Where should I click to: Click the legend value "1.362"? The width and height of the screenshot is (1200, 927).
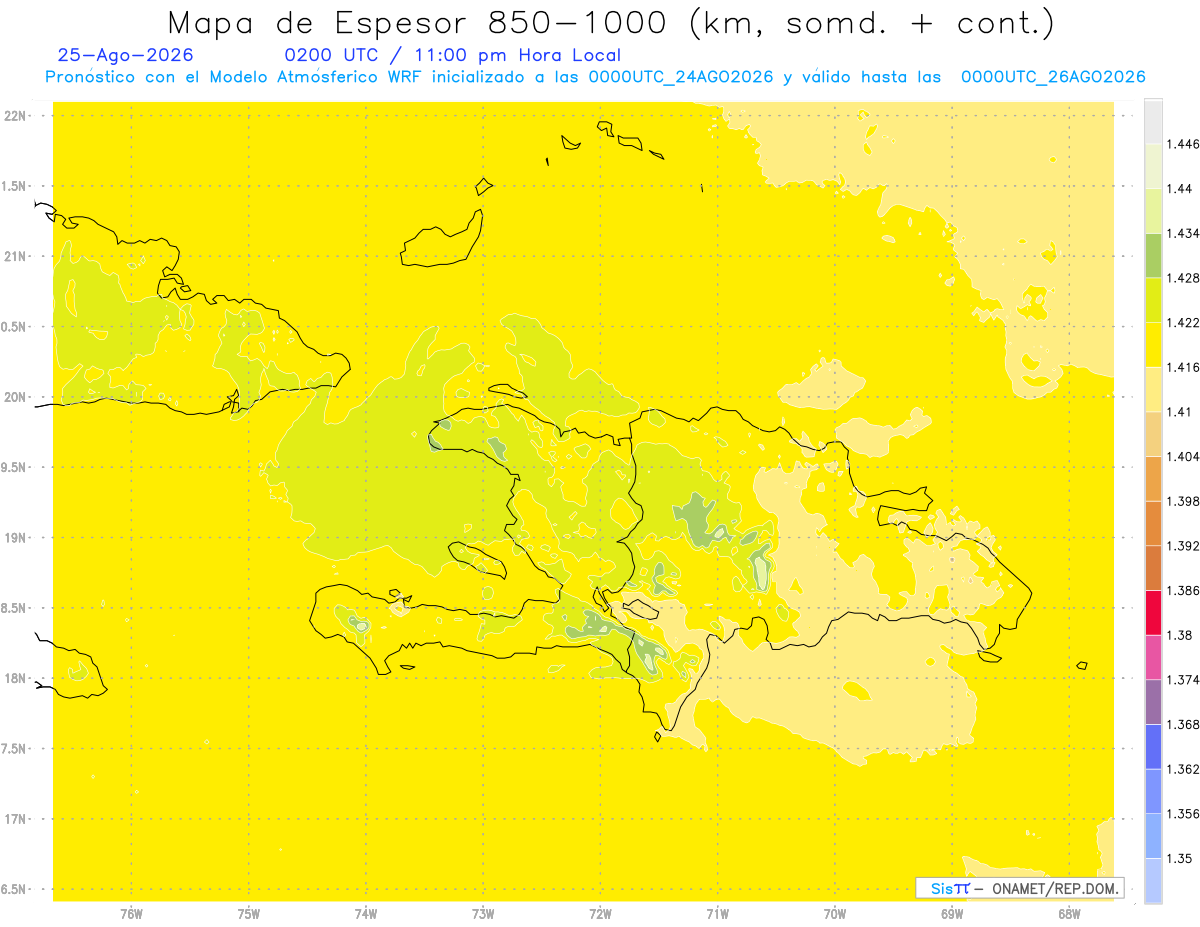(1183, 769)
